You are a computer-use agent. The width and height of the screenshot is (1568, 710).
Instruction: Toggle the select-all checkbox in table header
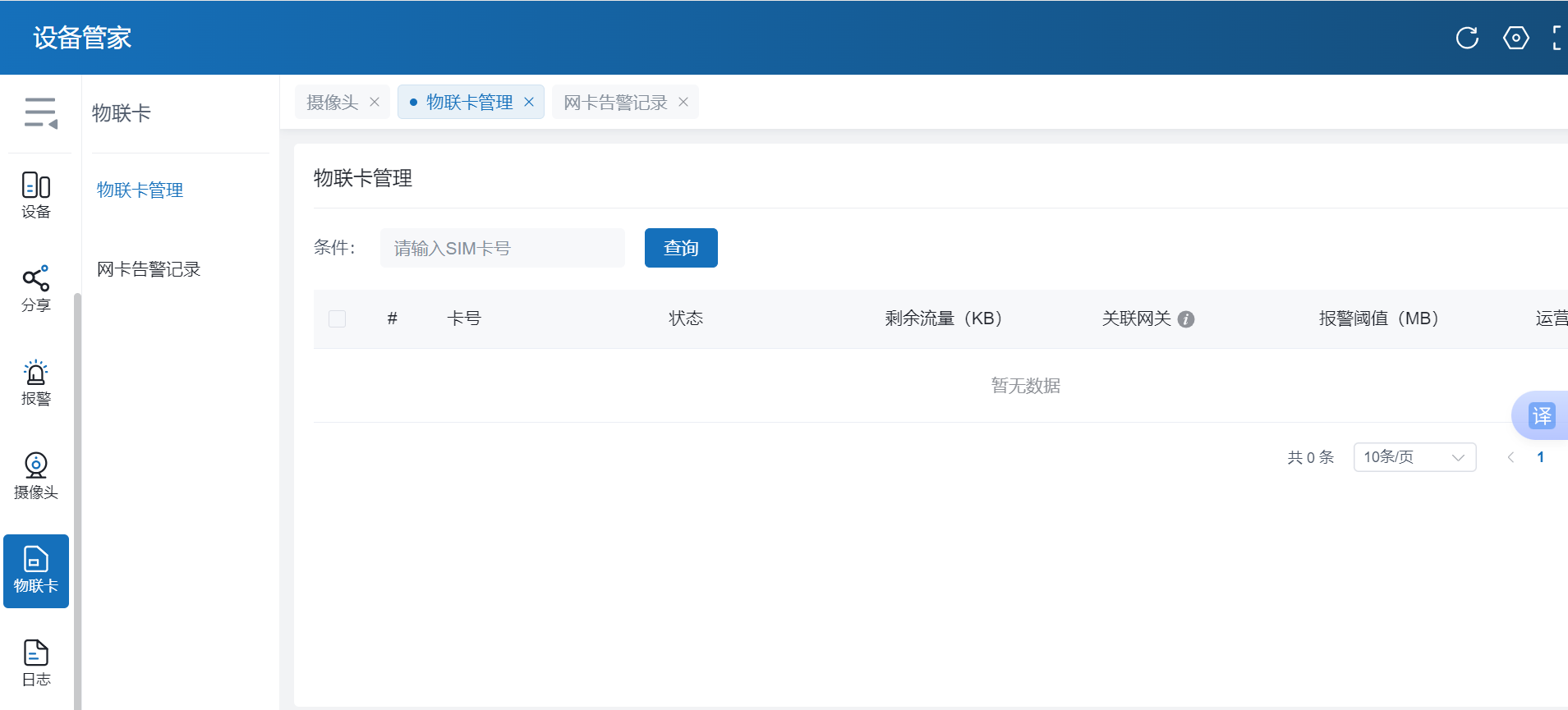pos(337,318)
